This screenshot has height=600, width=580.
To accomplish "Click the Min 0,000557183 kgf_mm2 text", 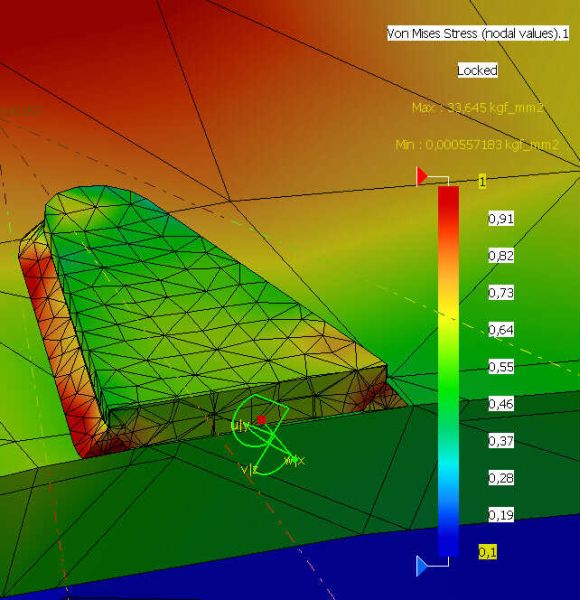I will click(x=477, y=145).
